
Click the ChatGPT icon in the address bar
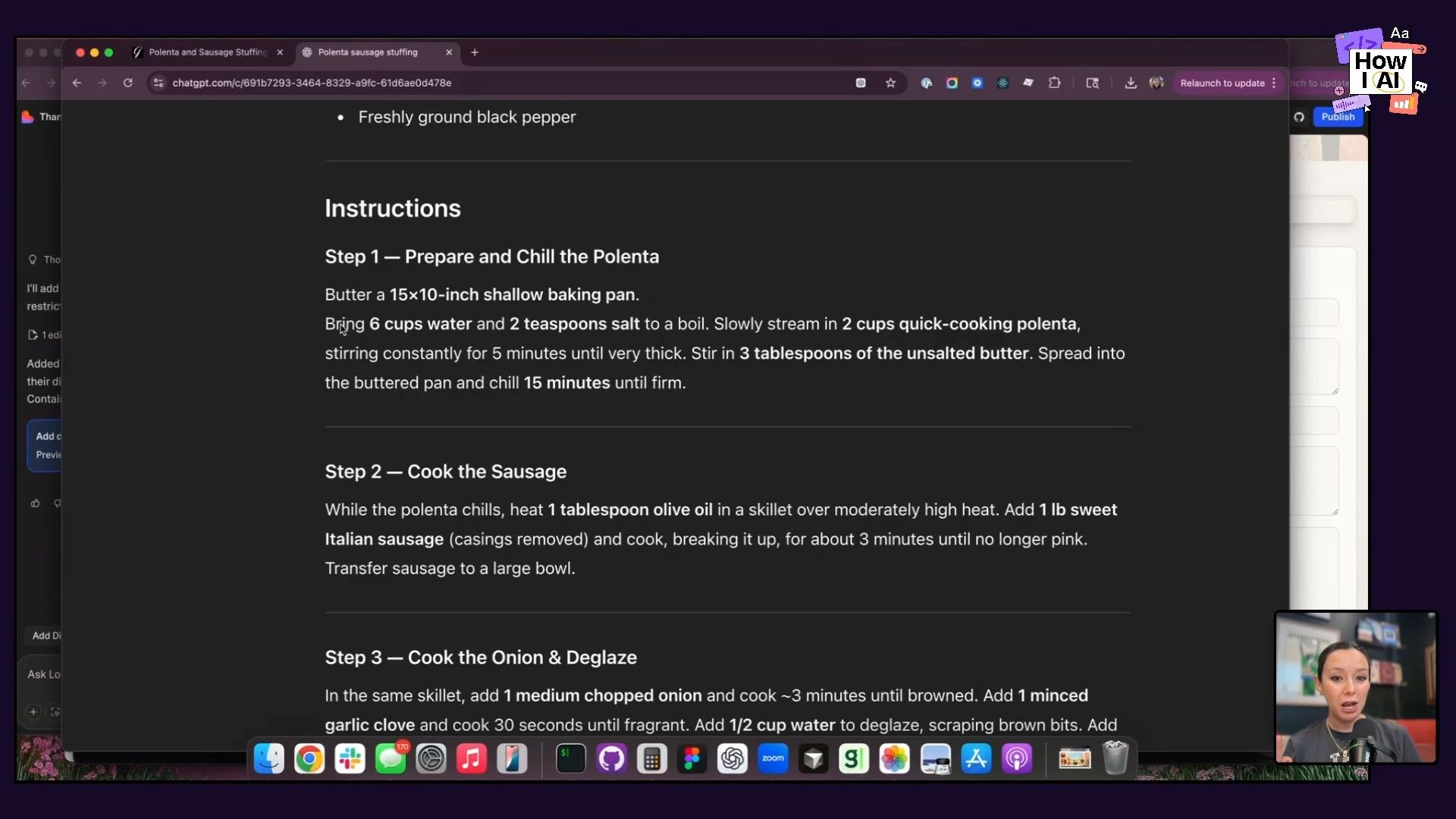(x=861, y=83)
